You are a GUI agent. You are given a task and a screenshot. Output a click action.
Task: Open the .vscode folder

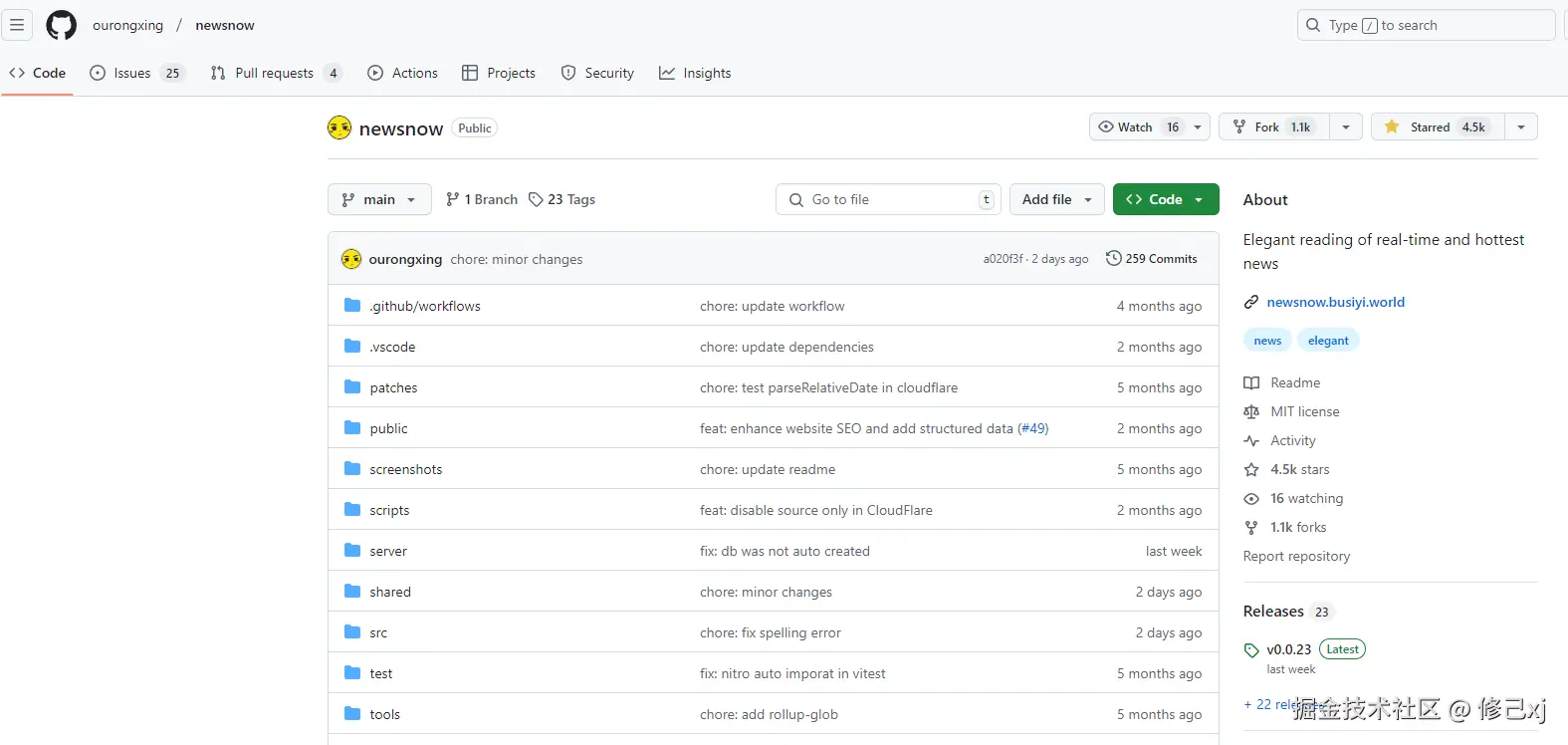click(392, 347)
